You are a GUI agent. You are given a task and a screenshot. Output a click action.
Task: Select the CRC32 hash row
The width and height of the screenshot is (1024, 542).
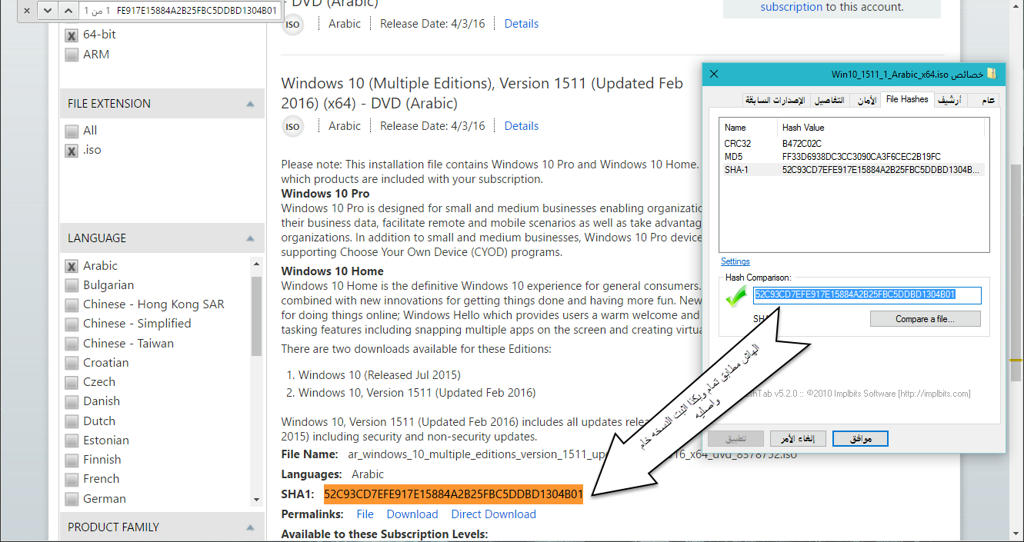[x=854, y=143]
